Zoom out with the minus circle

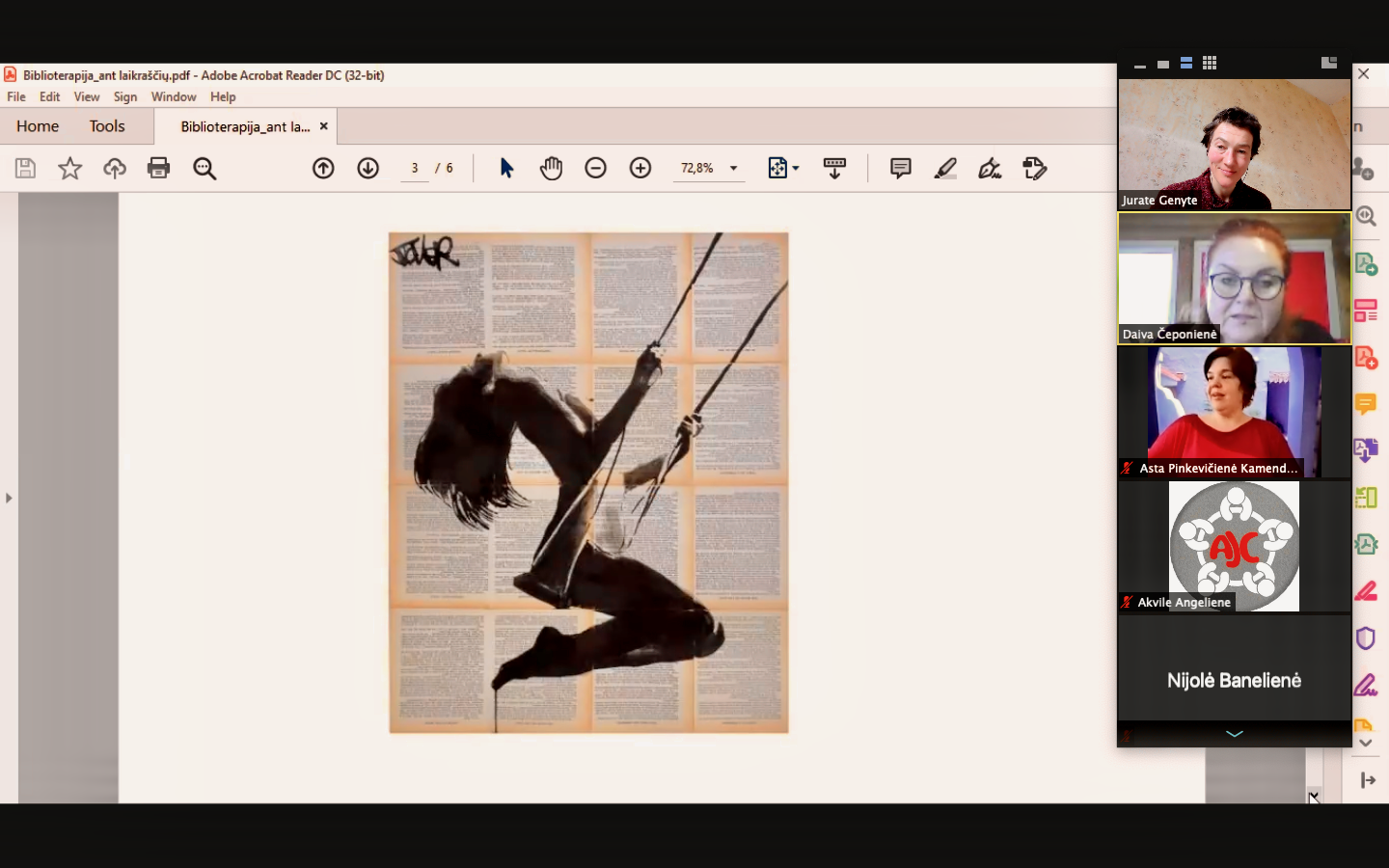pyautogui.click(x=596, y=169)
